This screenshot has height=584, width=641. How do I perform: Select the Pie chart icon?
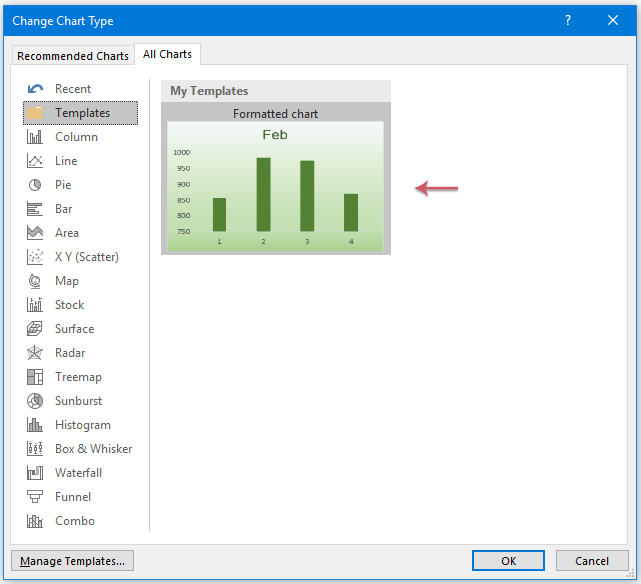tap(35, 185)
